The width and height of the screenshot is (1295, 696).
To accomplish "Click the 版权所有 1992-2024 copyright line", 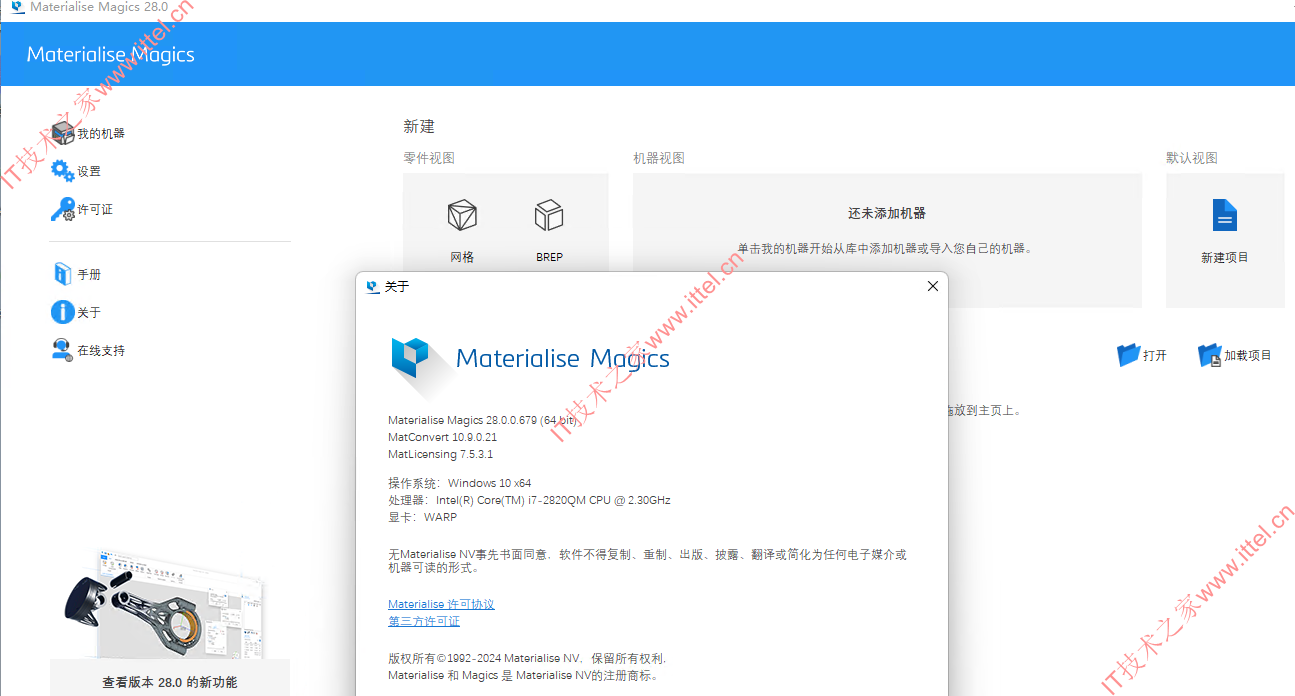I will click(527, 658).
